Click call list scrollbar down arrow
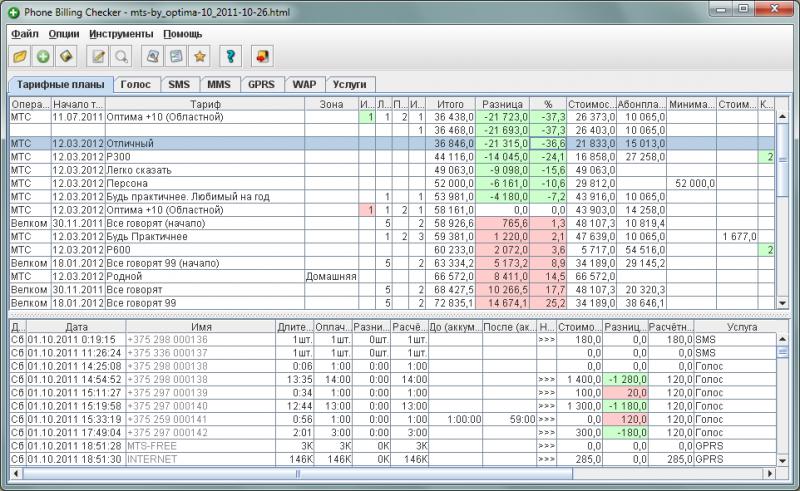Screen dimensions: 800x491 [782, 460]
